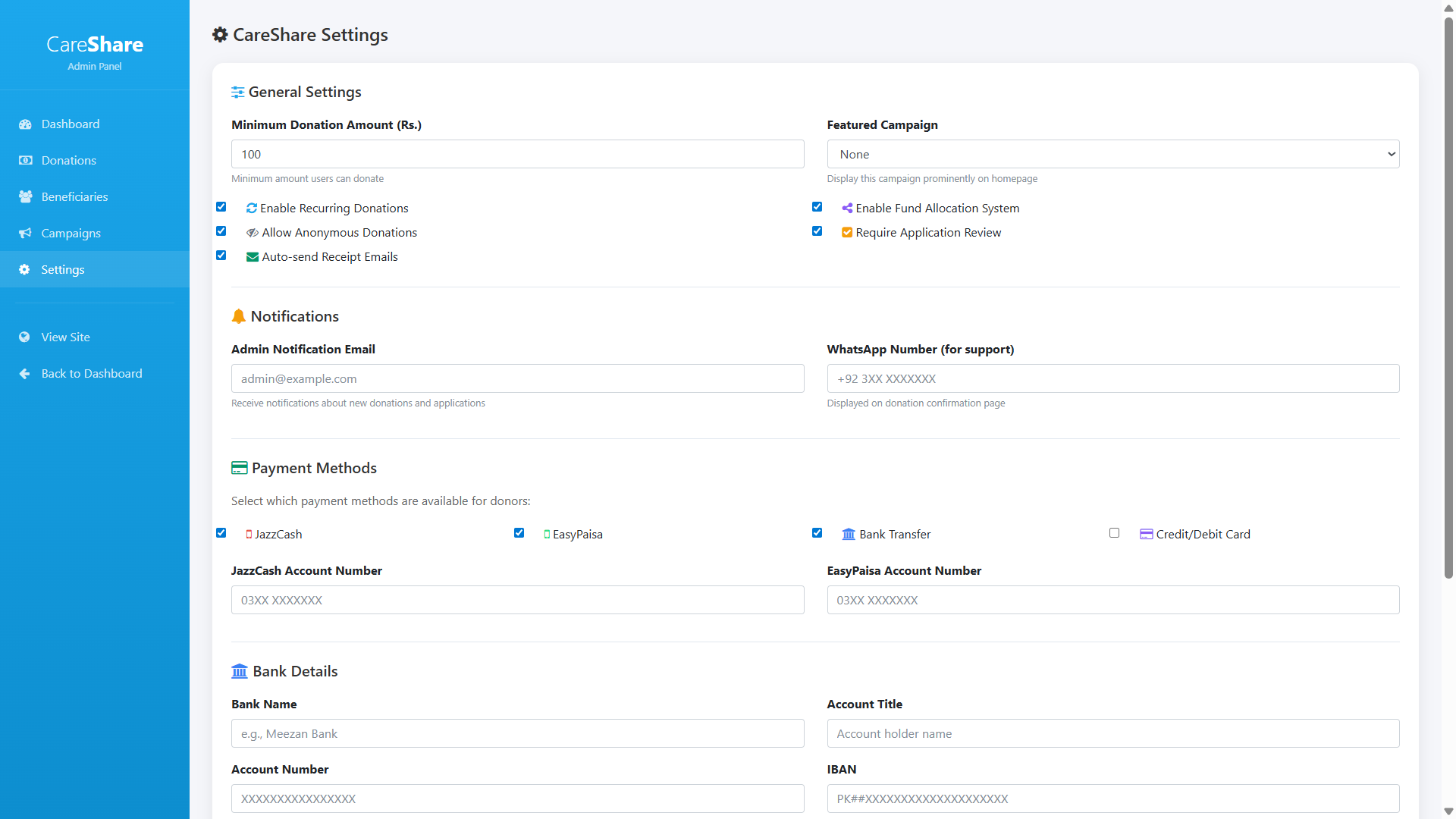This screenshot has width=1456, height=819.
Task: Open Dashboard in the sidebar menu
Action: tap(95, 124)
